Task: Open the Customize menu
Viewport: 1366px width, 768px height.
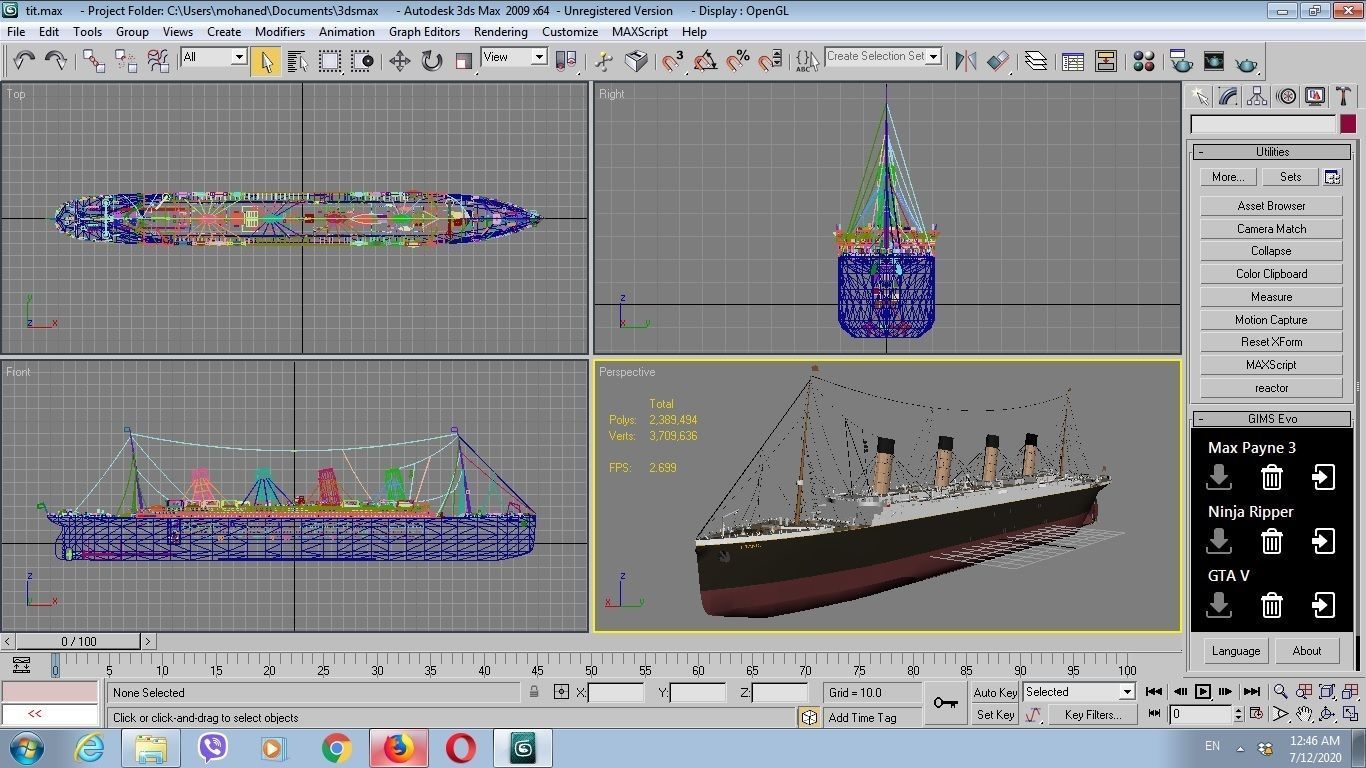Action: pyautogui.click(x=570, y=31)
